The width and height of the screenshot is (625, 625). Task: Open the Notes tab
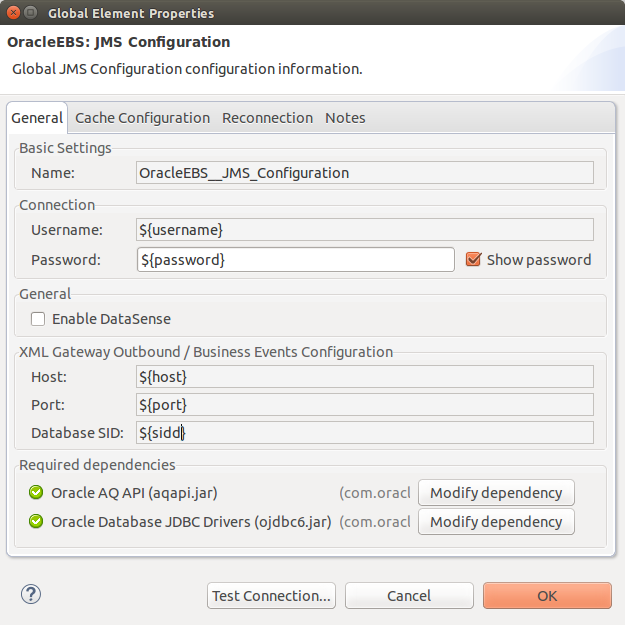(x=345, y=118)
